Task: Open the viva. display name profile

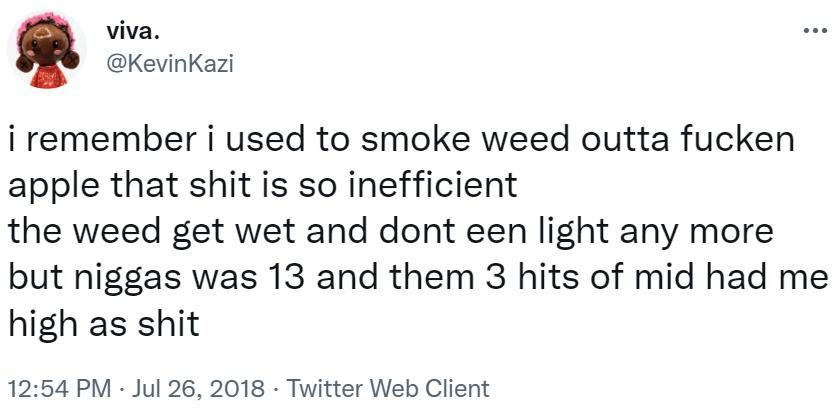Action: click(x=132, y=33)
